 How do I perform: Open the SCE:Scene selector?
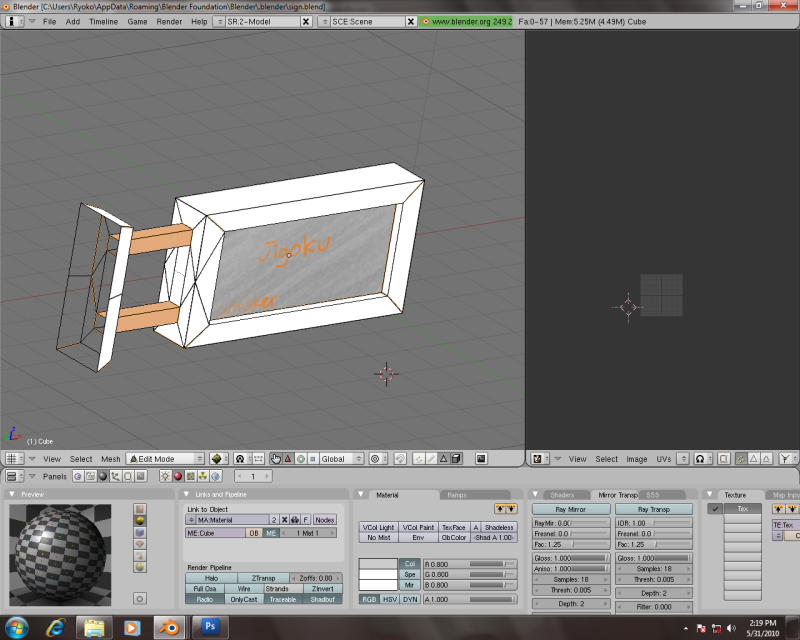[x=323, y=21]
